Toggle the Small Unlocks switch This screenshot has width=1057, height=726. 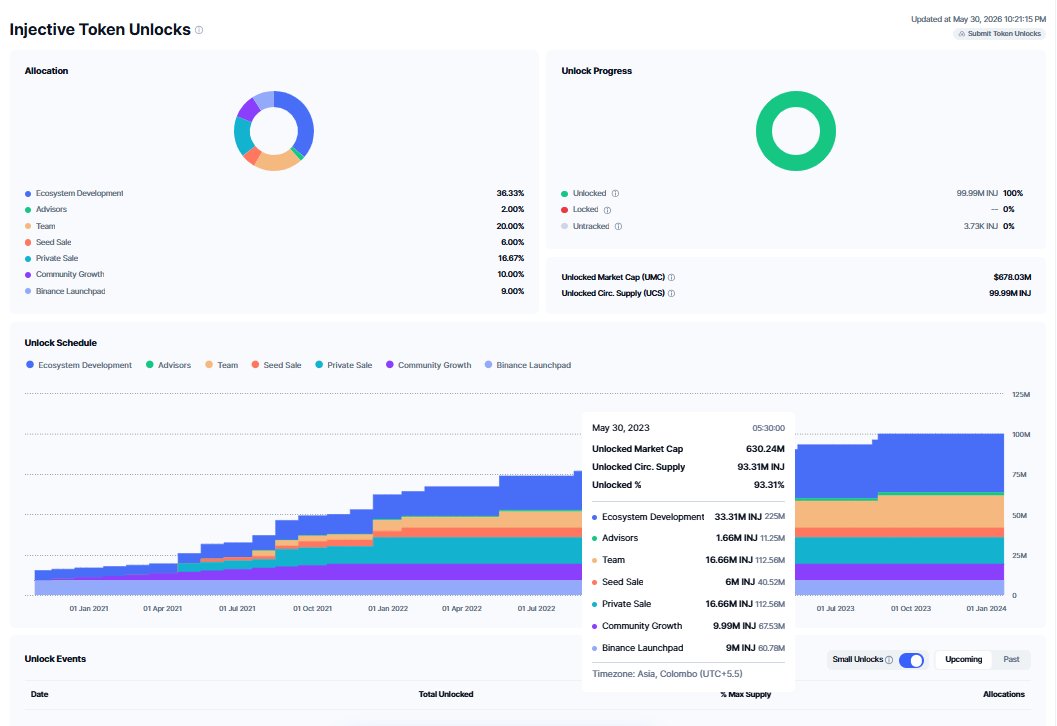(x=911, y=660)
